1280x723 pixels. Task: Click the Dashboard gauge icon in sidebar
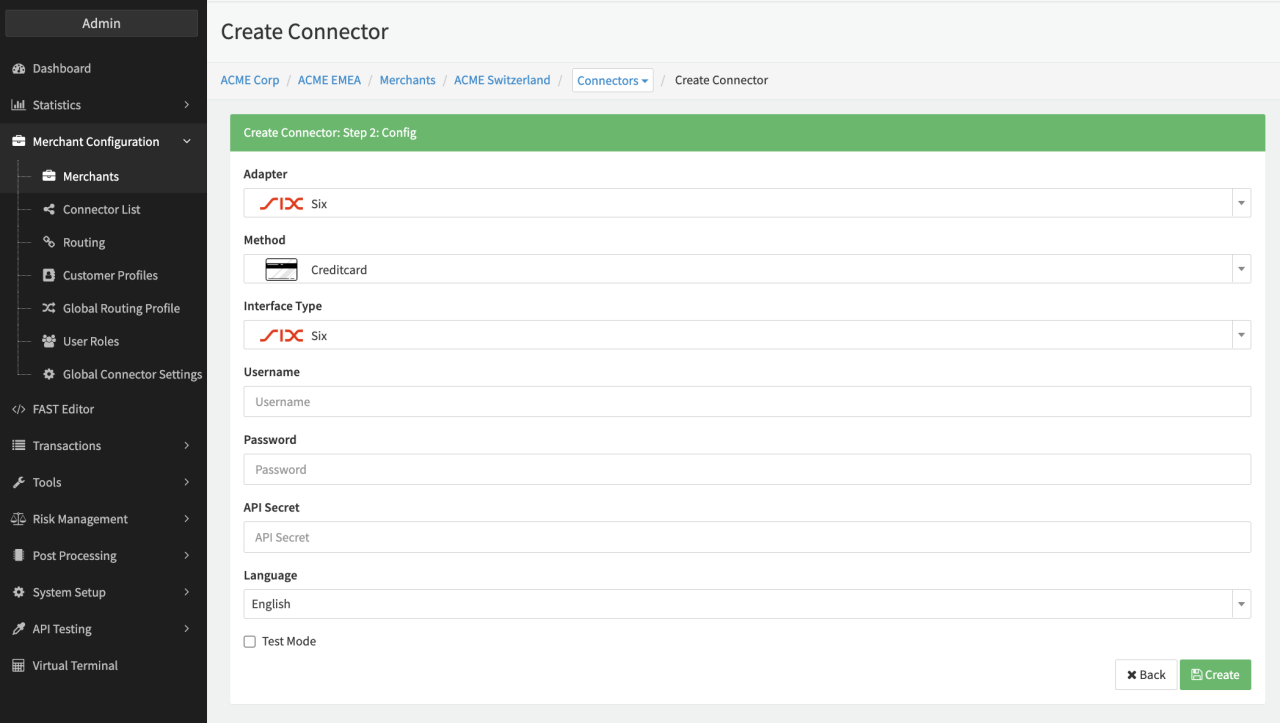pyautogui.click(x=18, y=69)
